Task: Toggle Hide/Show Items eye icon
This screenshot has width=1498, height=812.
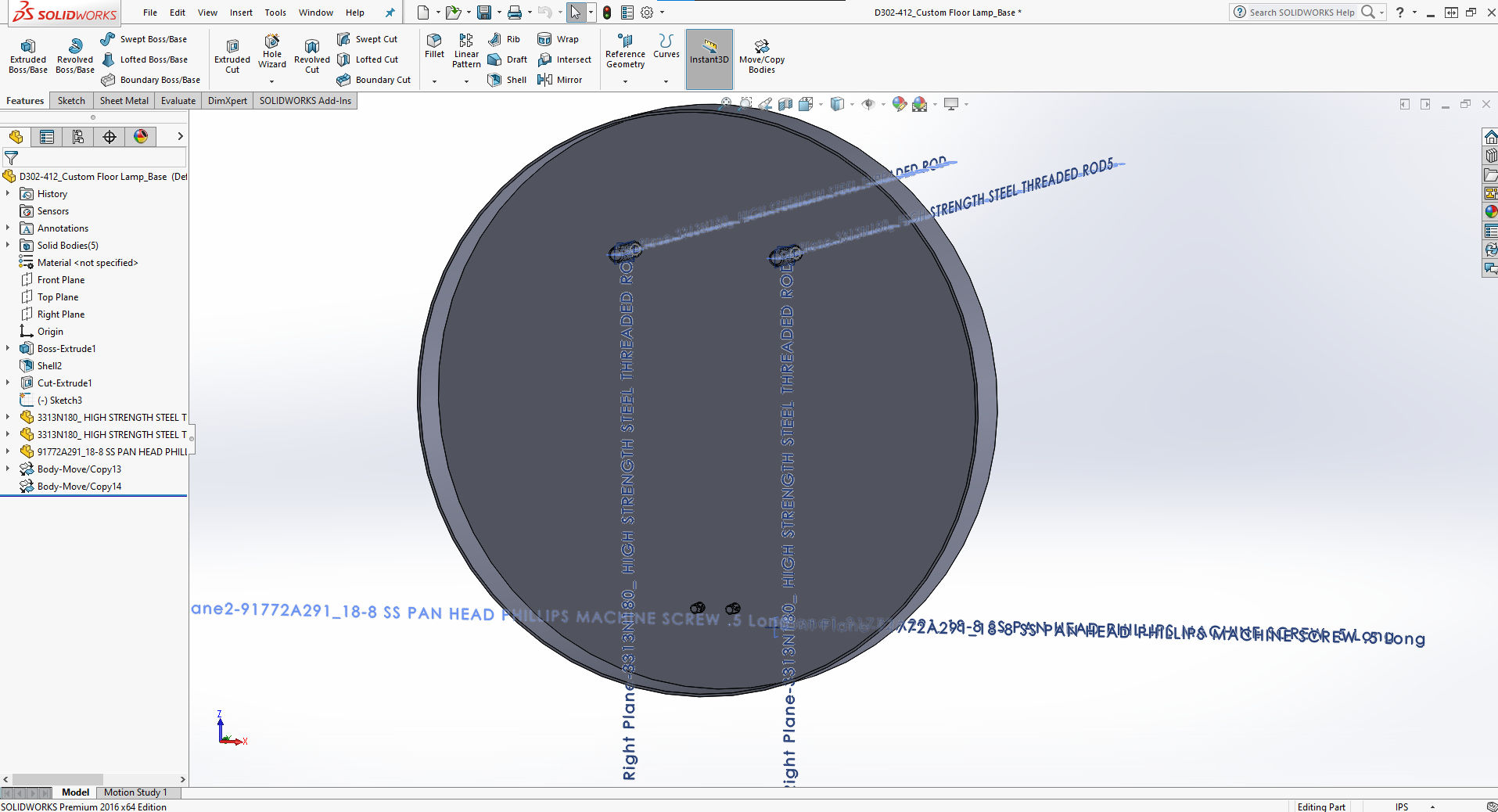Action: 868,104
